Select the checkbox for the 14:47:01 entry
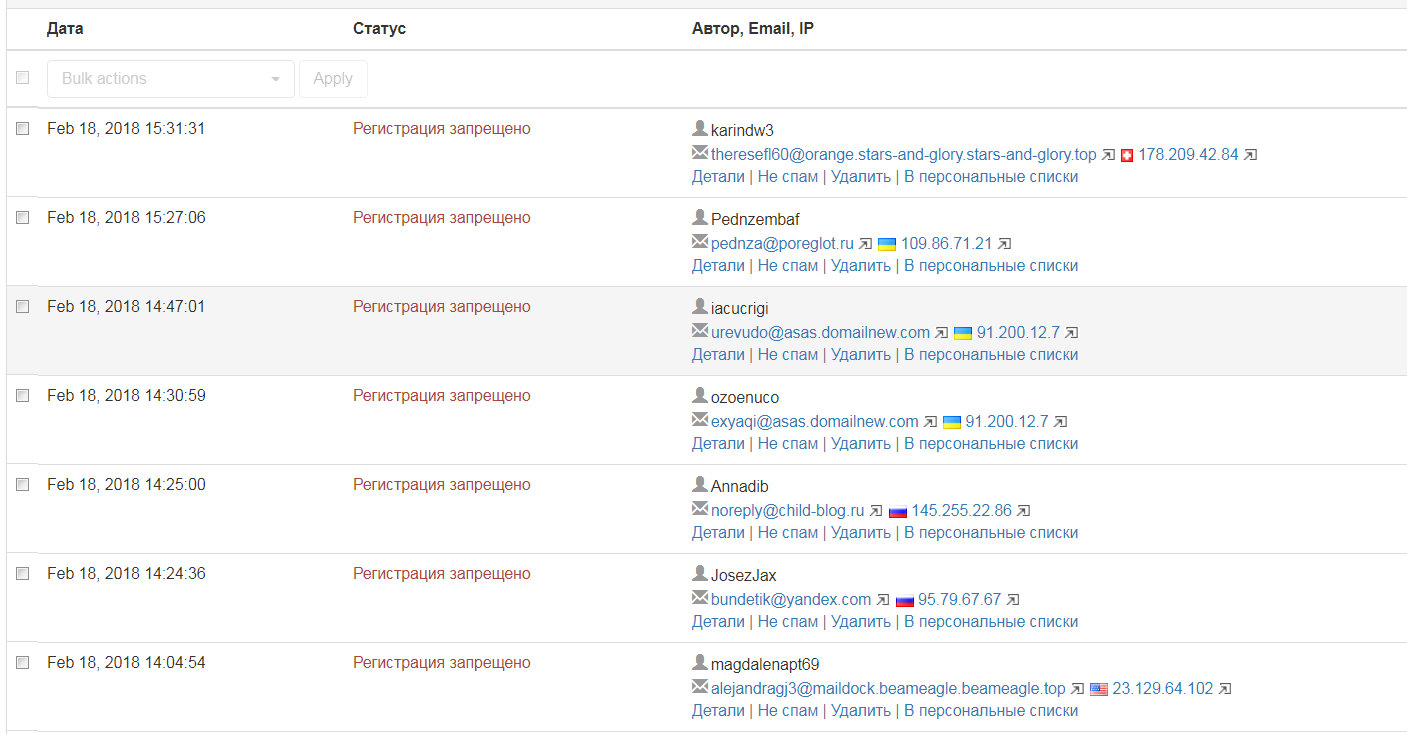The width and height of the screenshot is (1407, 734). point(23,307)
